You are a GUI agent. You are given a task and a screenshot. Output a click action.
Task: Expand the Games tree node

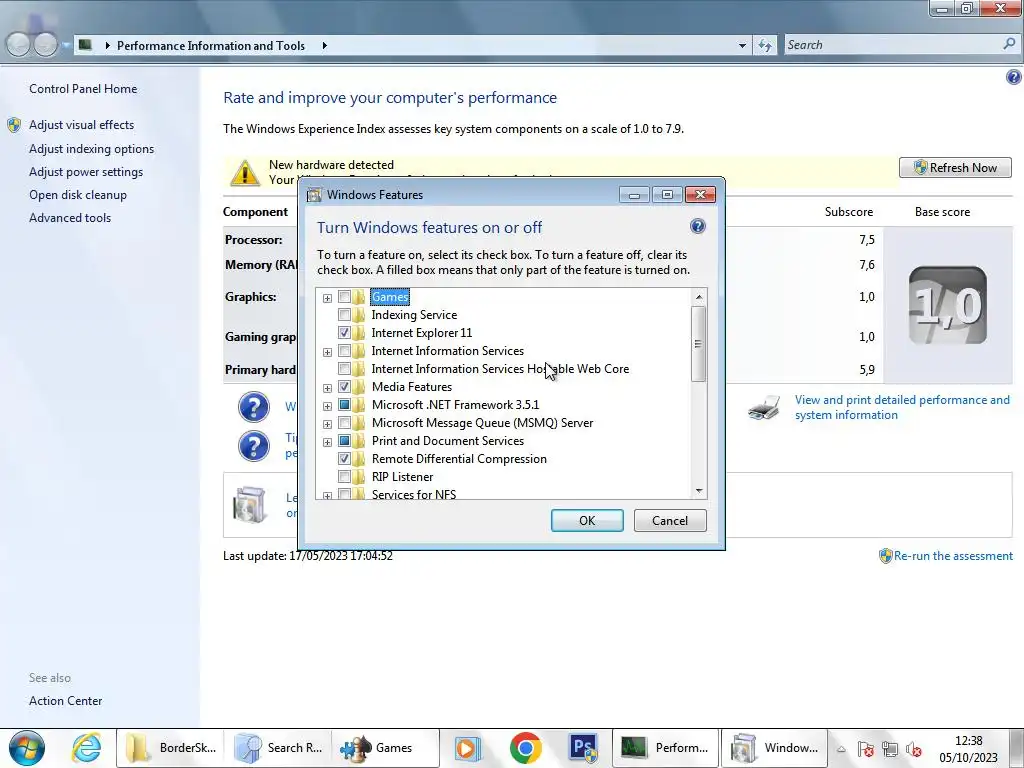tap(327, 298)
